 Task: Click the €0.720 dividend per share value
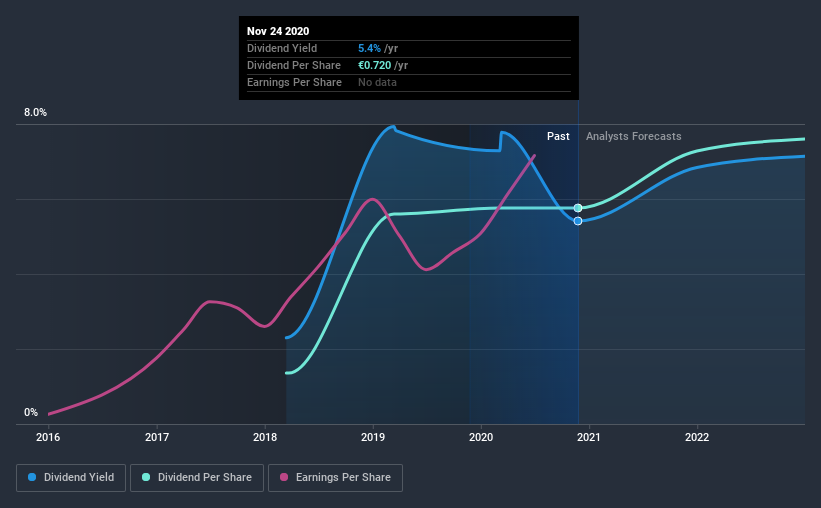[x=374, y=65]
